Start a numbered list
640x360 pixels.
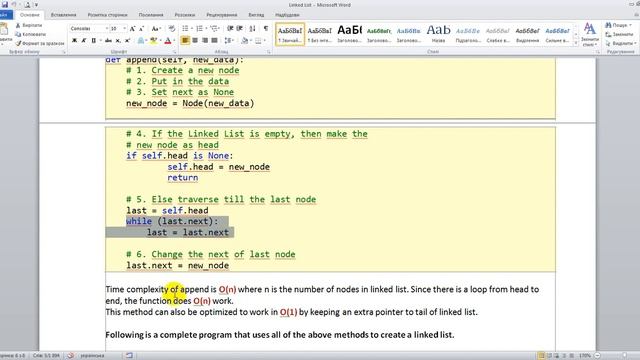199,29
